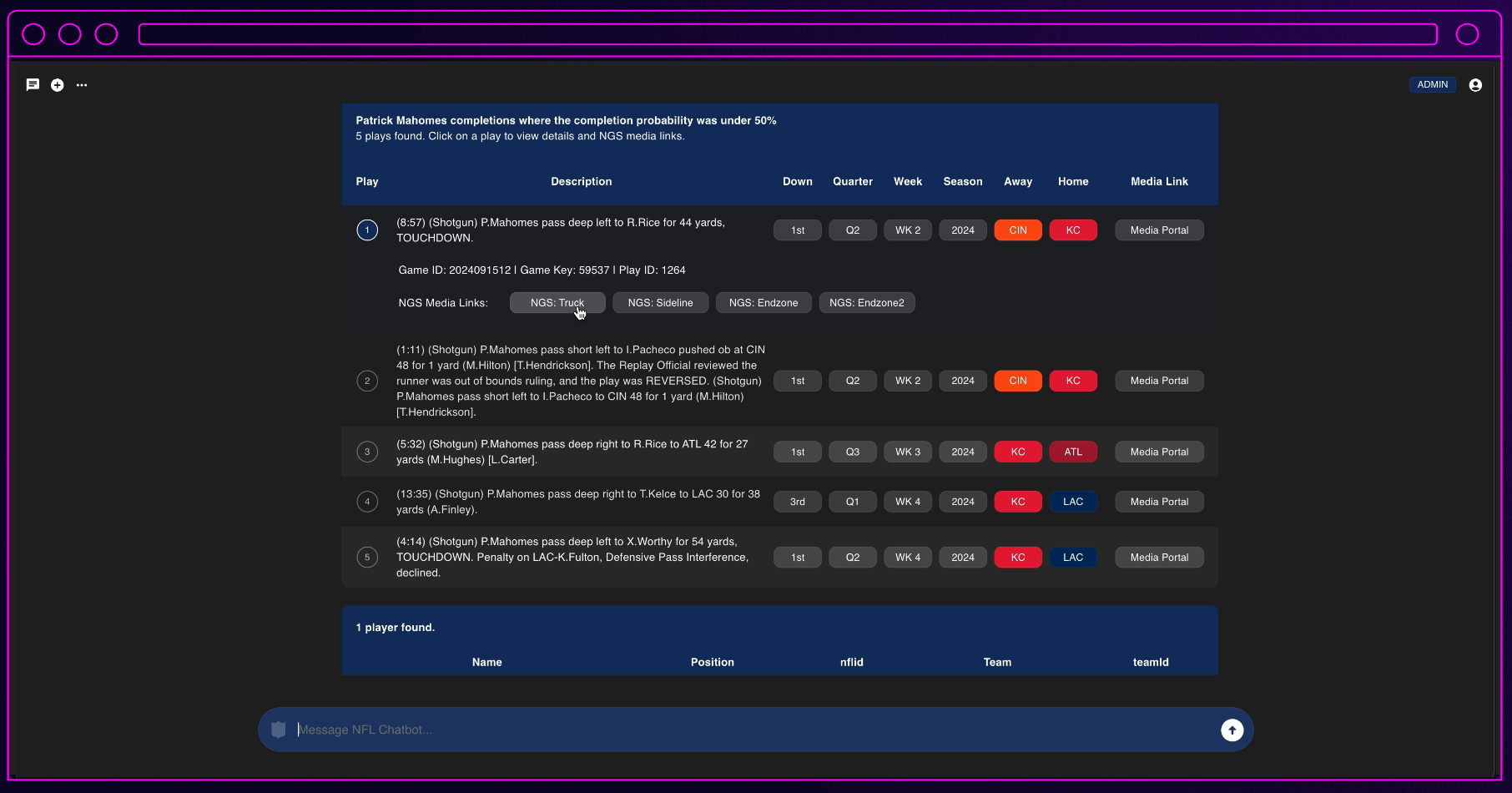Click the ATL home team badge
Screen dimensions: 1512x793
pyautogui.click(x=1073, y=452)
